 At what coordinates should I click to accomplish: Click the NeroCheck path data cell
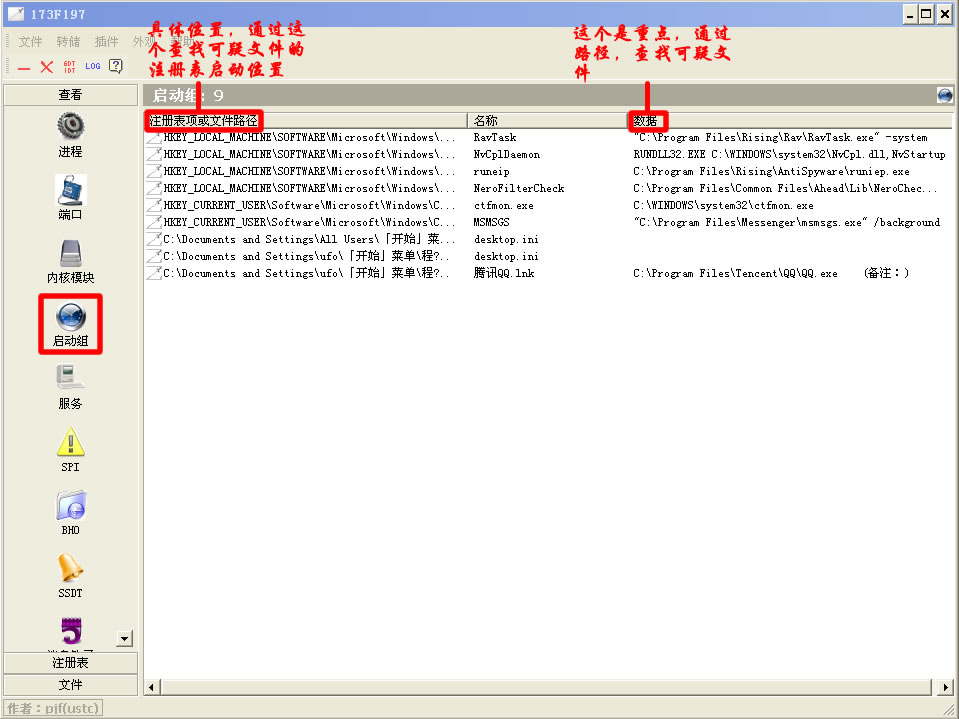[x=785, y=188]
